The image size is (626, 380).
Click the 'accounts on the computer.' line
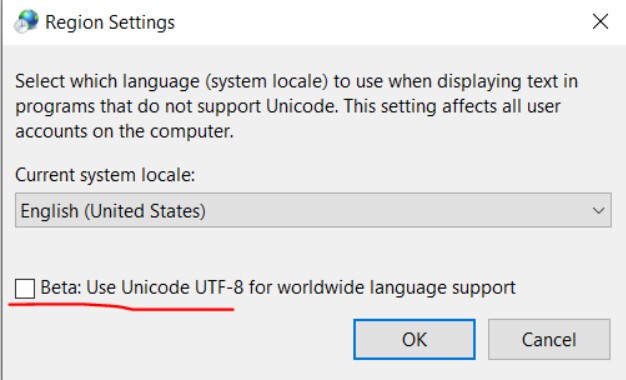(124, 131)
